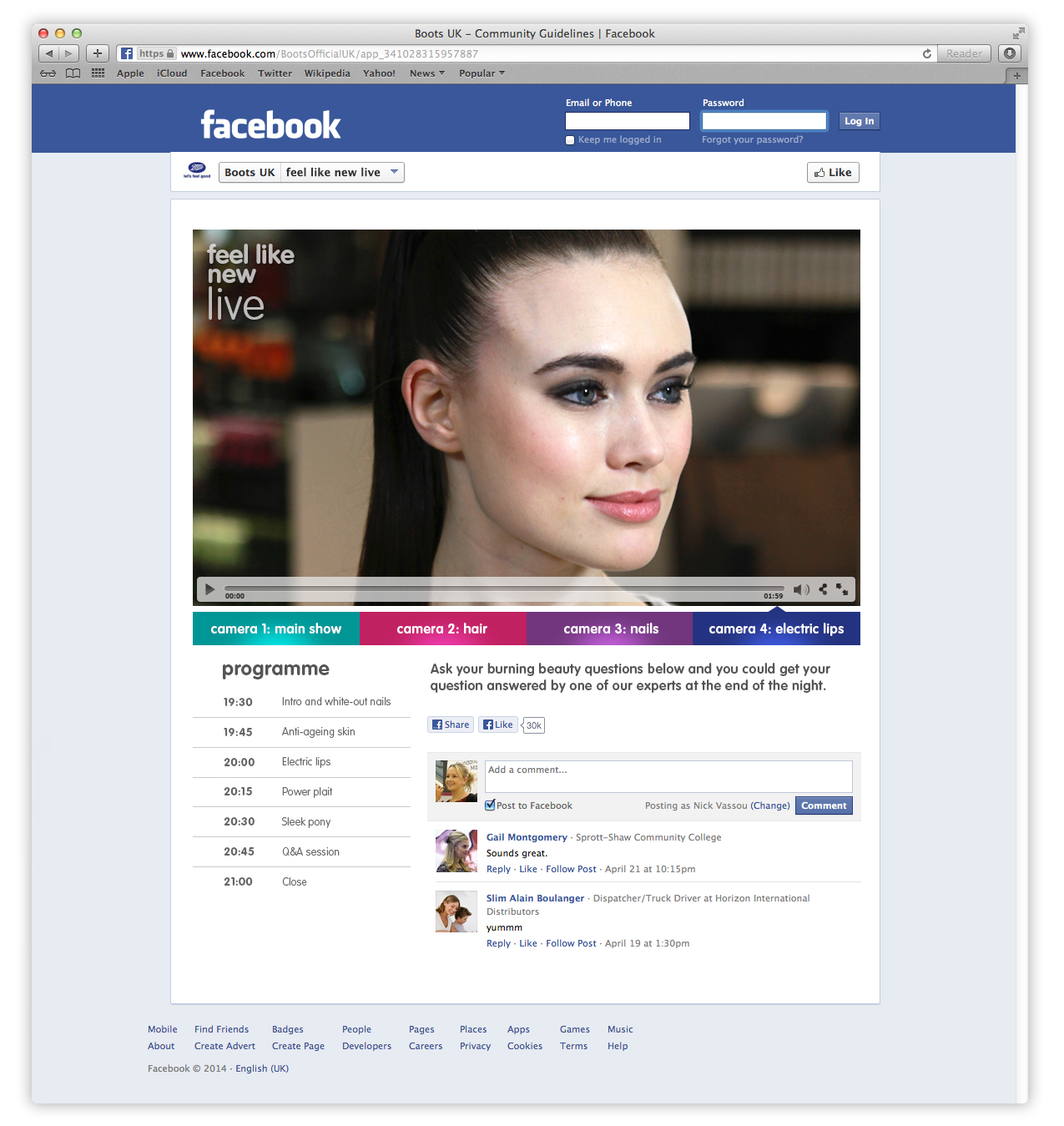This screenshot has width=1064, height=1126.
Task: Open the Developers footer link
Action: pyautogui.click(x=366, y=1046)
